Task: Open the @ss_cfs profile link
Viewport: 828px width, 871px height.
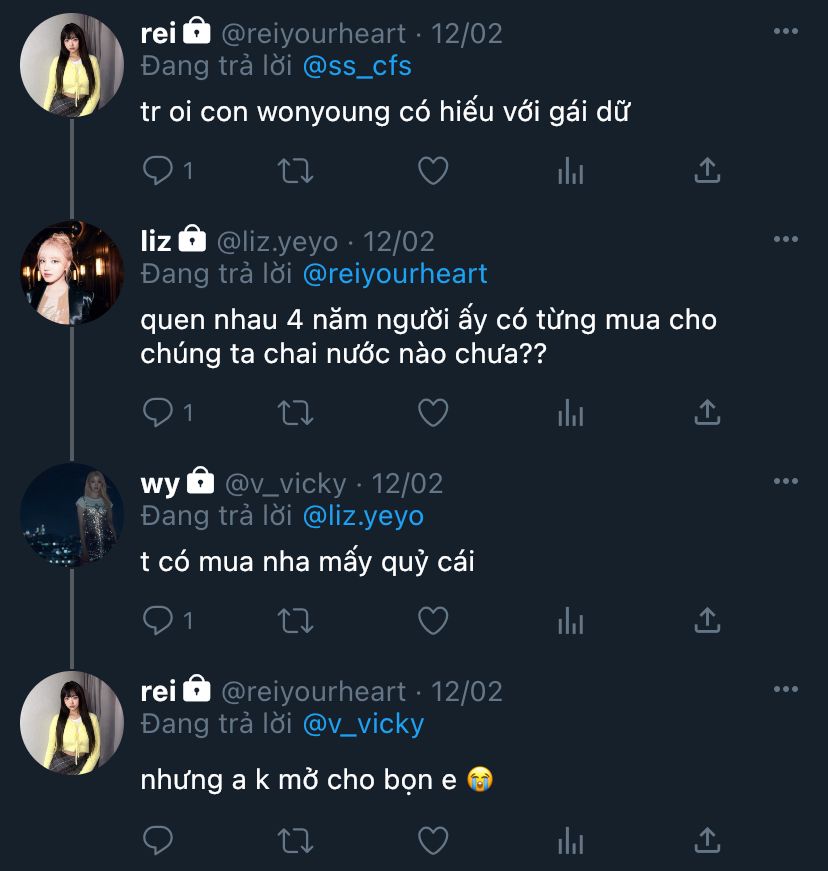Action: tap(356, 66)
